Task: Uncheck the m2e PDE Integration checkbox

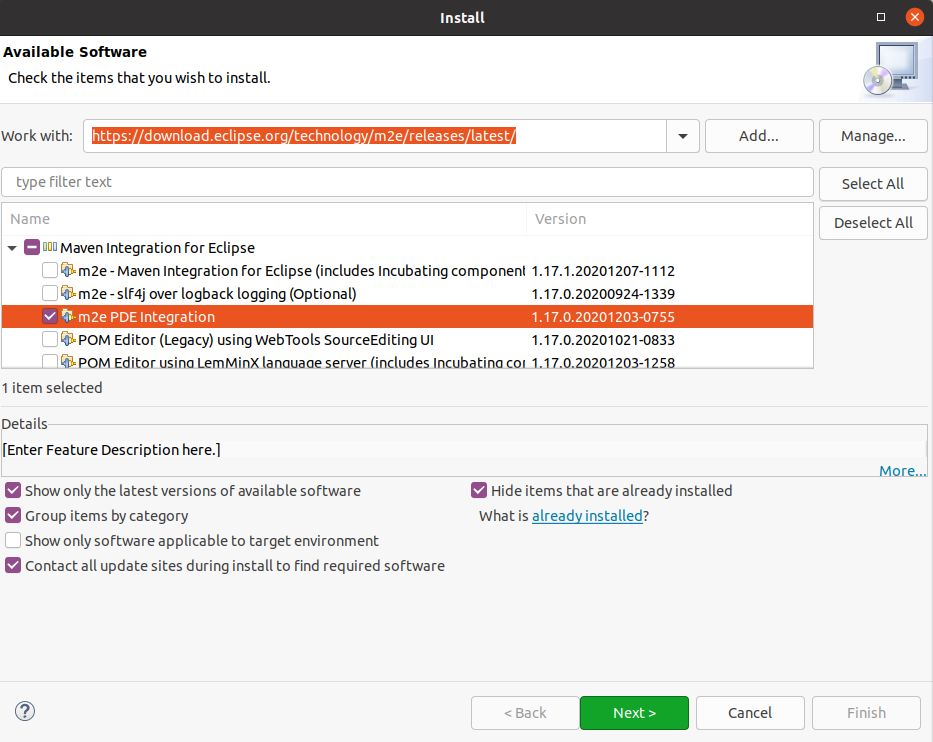Action: 50,317
